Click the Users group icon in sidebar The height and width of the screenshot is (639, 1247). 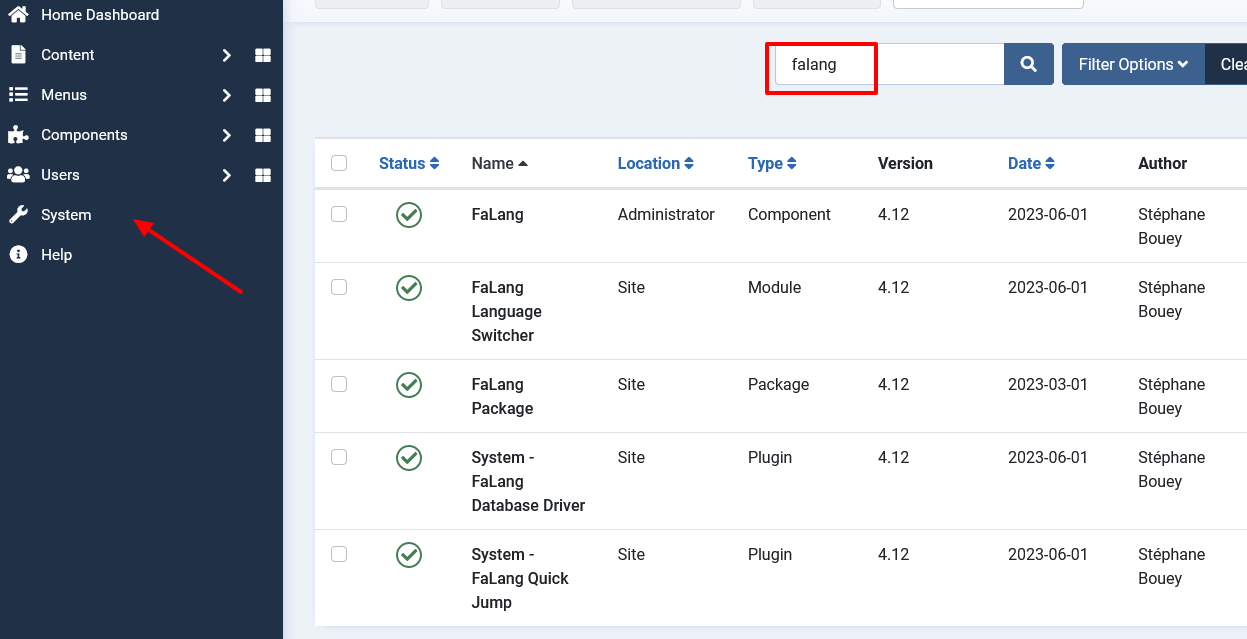(x=18, y=175)
